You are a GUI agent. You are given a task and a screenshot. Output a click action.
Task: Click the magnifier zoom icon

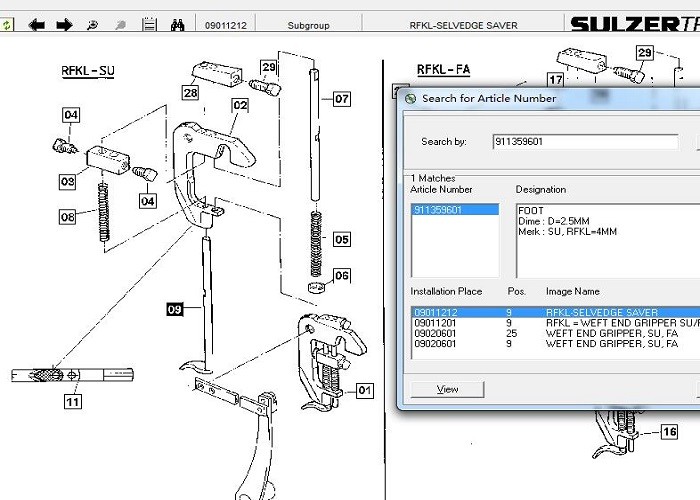[92, 25]
